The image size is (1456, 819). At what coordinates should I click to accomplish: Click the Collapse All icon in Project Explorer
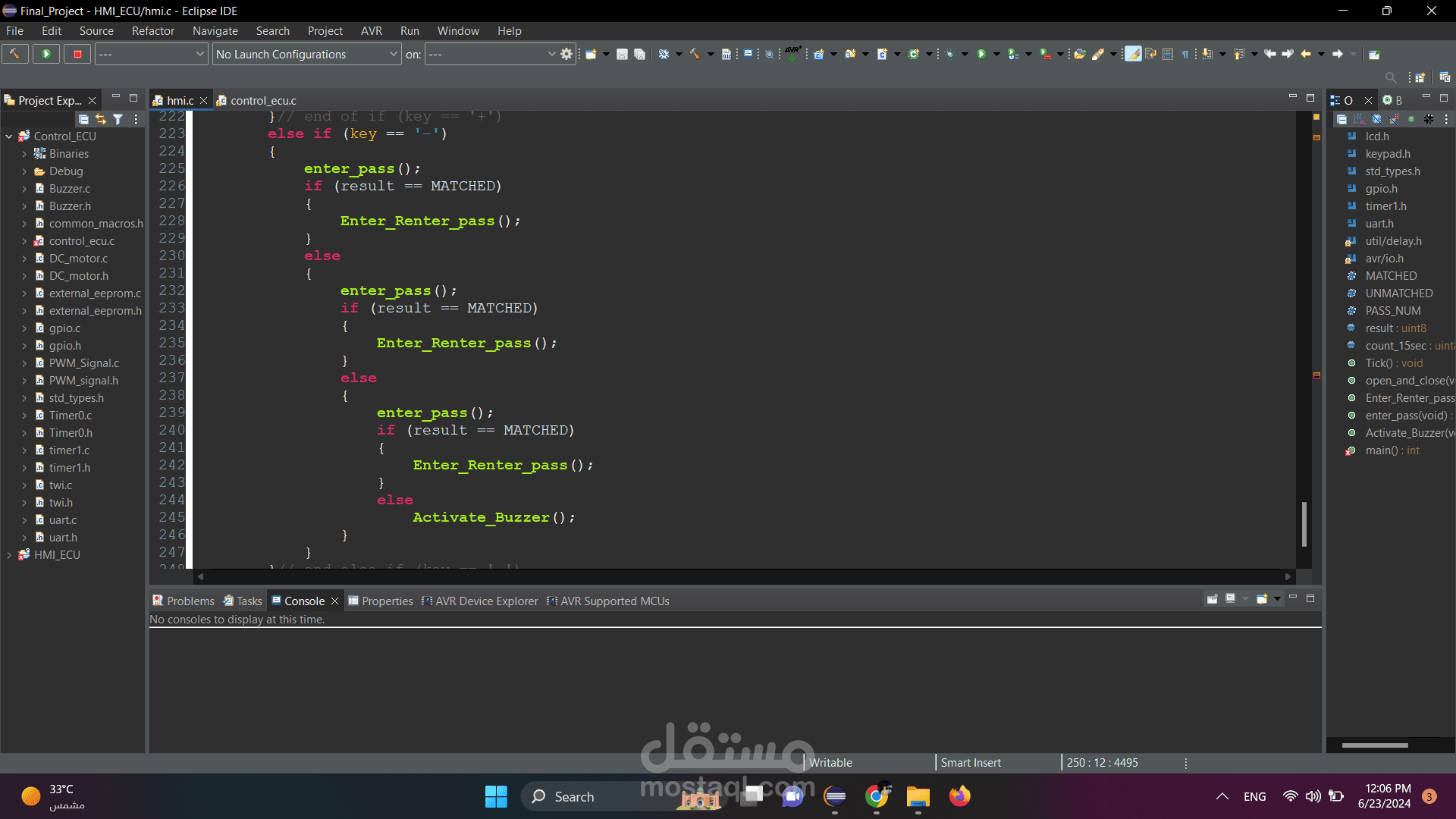click(83, 119)
